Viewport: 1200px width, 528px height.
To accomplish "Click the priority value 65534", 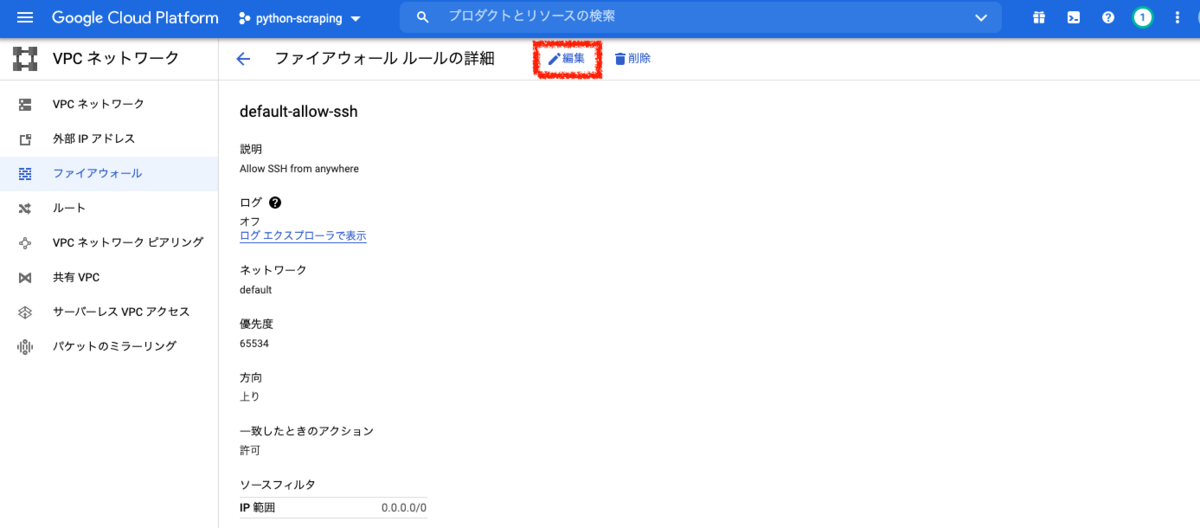I will click(254, 343).
